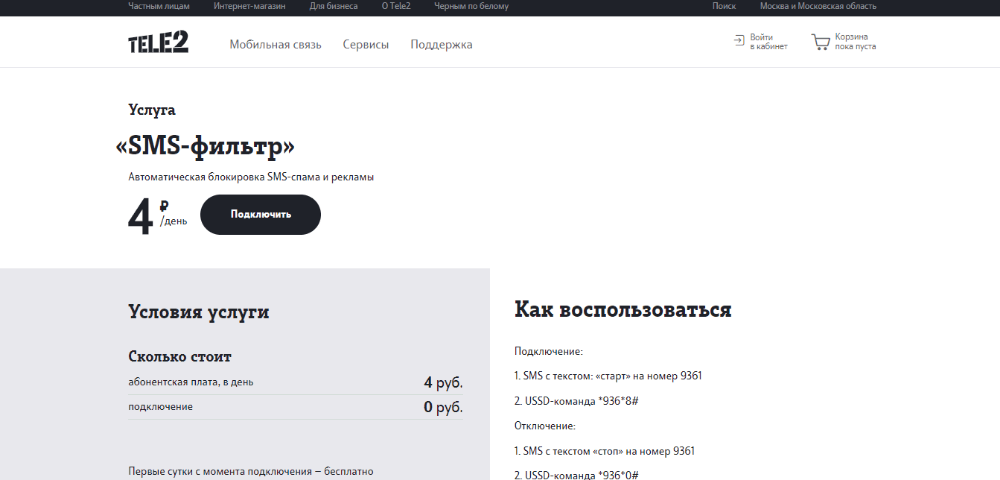
Task: Select Для бизнеса in top bar
Action: click(334, 6)
